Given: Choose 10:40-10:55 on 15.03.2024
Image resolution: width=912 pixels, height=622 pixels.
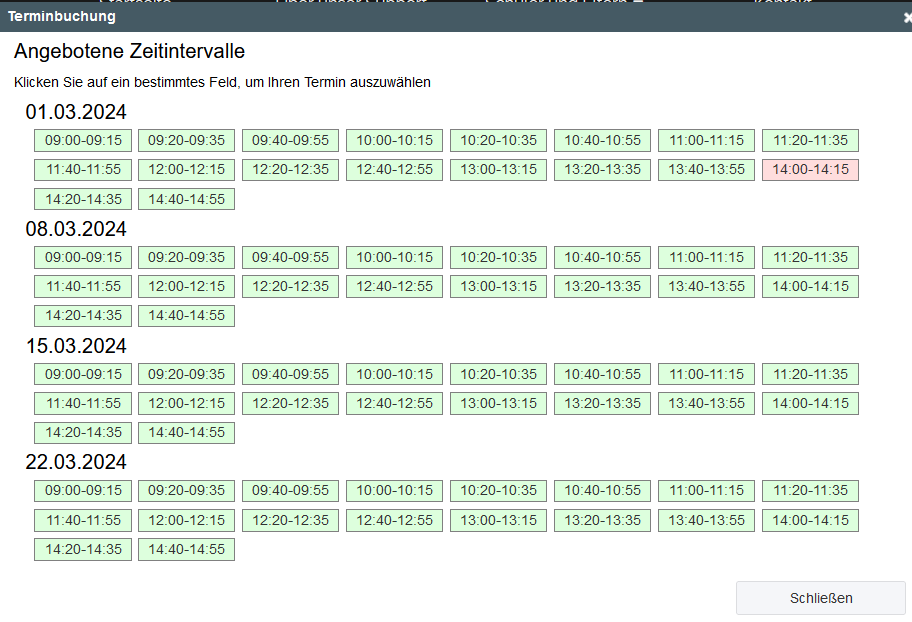Looking at the screenshot, I should click(x=603, y=374).
